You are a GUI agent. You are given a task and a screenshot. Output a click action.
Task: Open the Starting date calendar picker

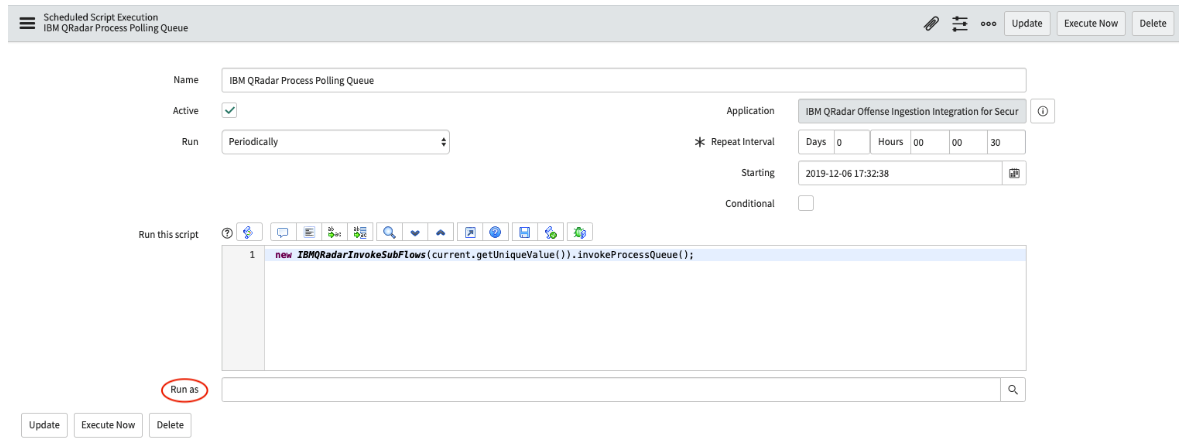(1014, 173)
